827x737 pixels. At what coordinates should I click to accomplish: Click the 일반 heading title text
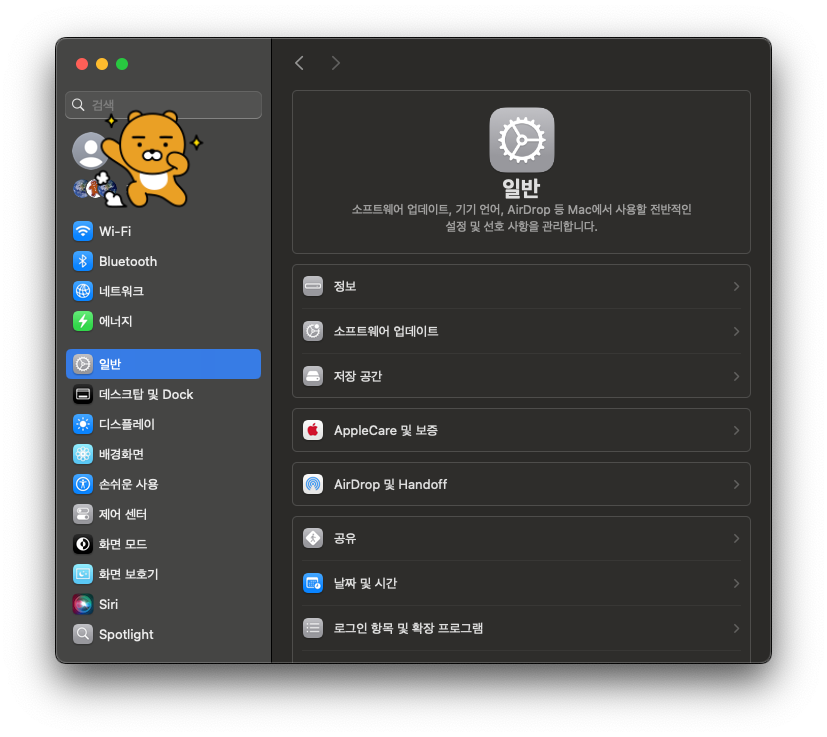(521, 188)
